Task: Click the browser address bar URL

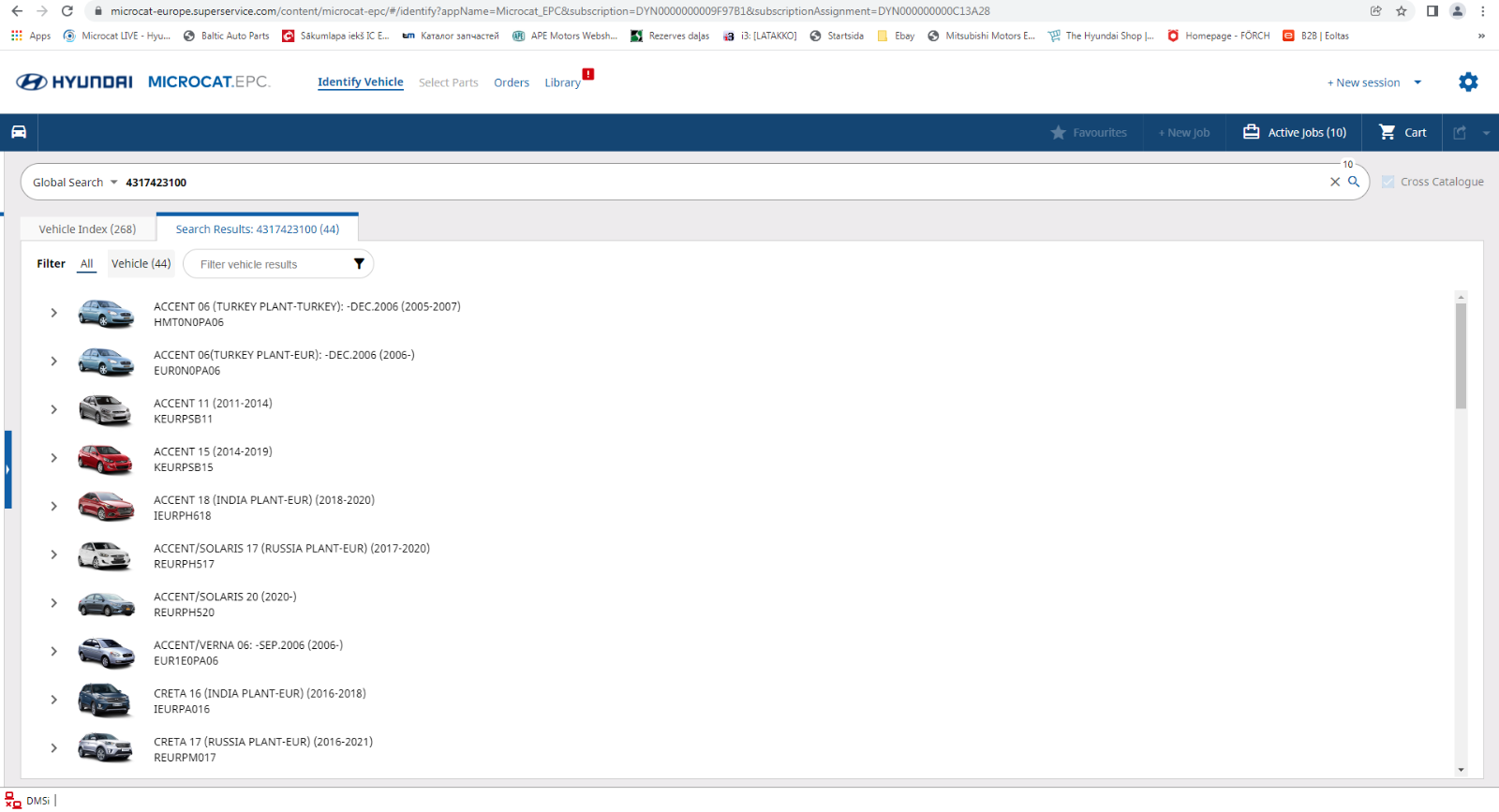Action: tap(550, 11)
